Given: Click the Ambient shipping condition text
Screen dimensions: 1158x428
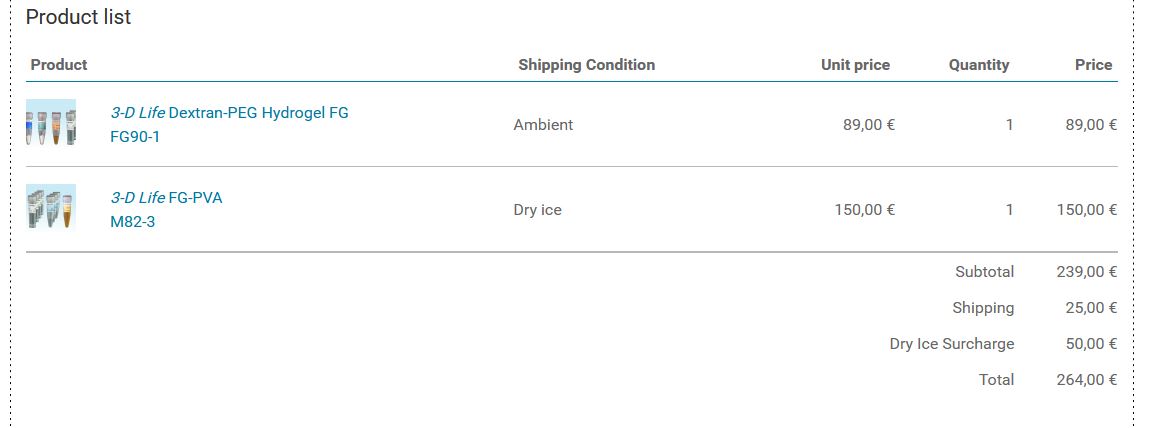Looking at the screenshot, I should (x=543, y=125).
